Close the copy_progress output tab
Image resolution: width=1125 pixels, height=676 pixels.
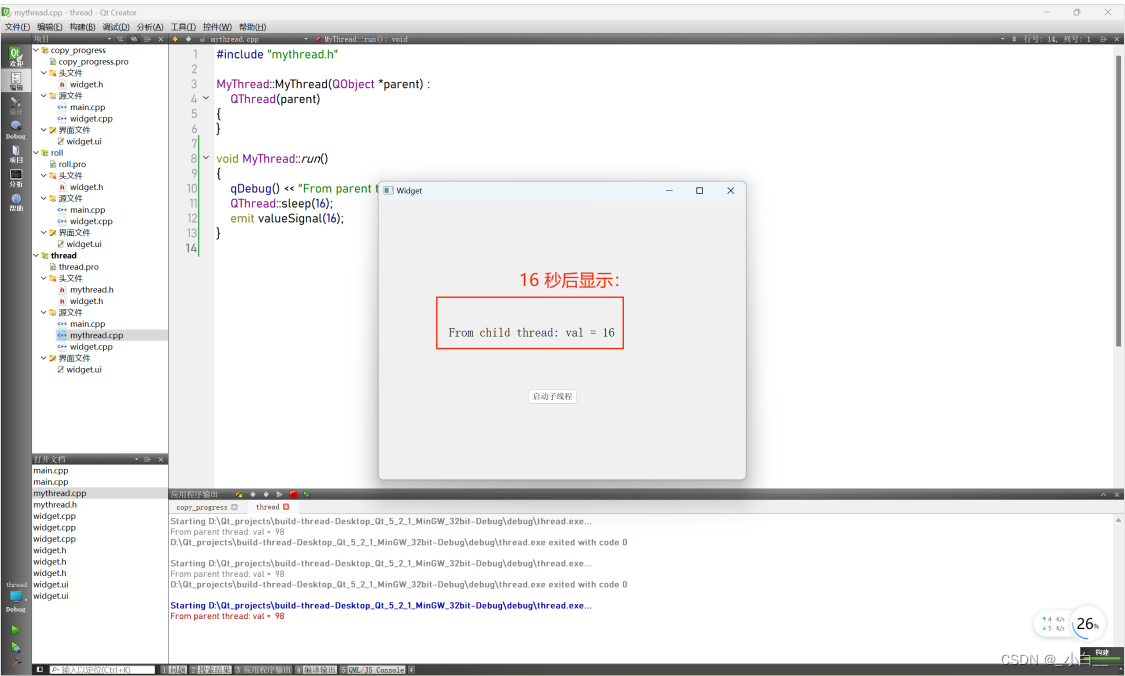pyautogui.click(x=234, y=507)
